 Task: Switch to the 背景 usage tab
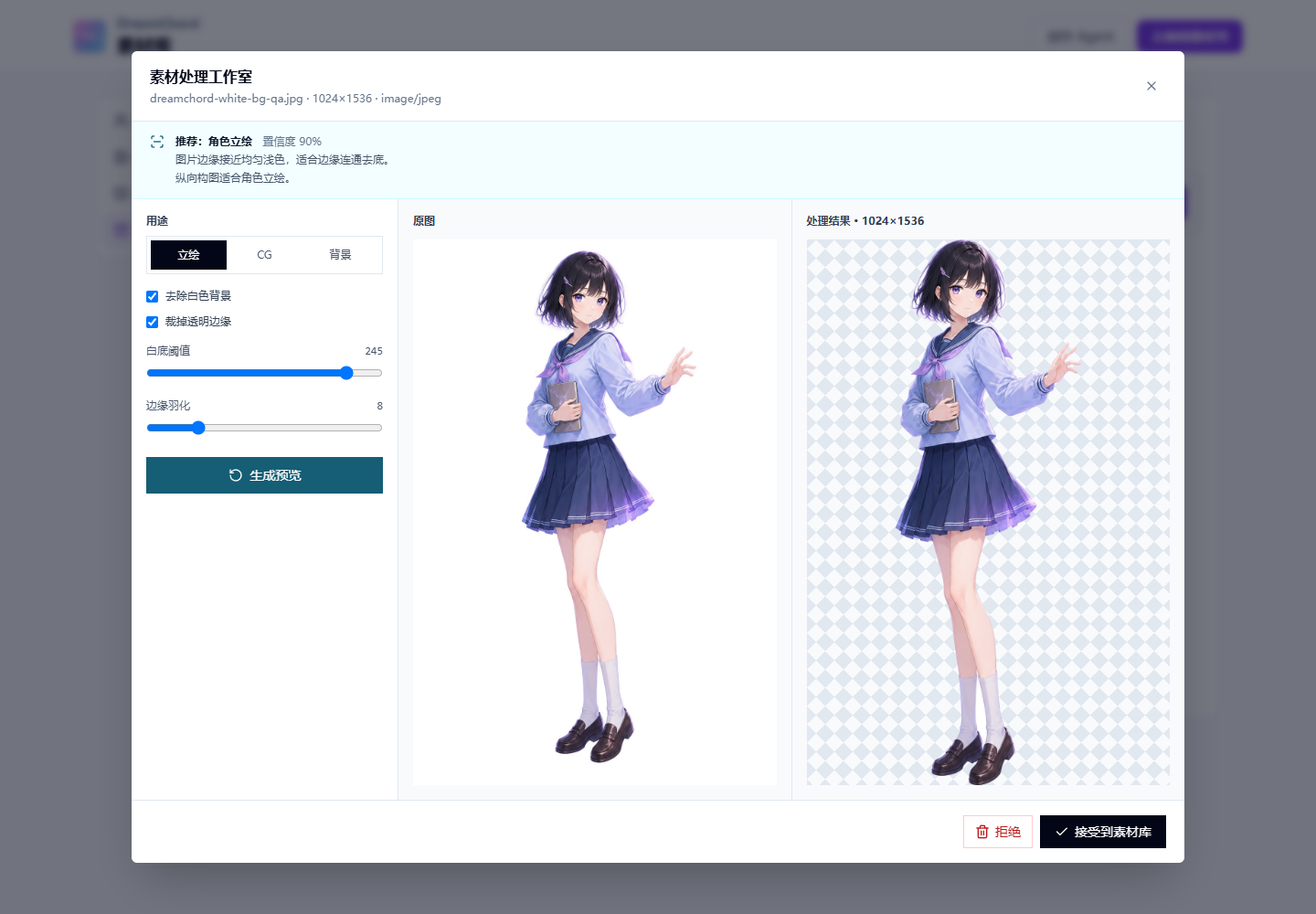coord(340,255)
